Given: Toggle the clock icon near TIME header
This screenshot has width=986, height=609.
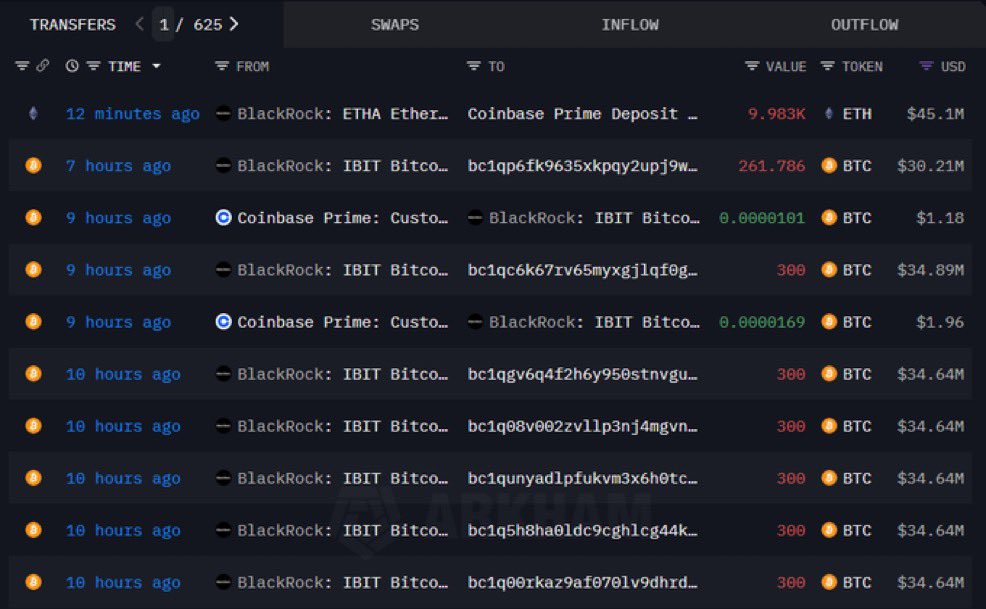Looking at the screenshot, I should (70, 66).
